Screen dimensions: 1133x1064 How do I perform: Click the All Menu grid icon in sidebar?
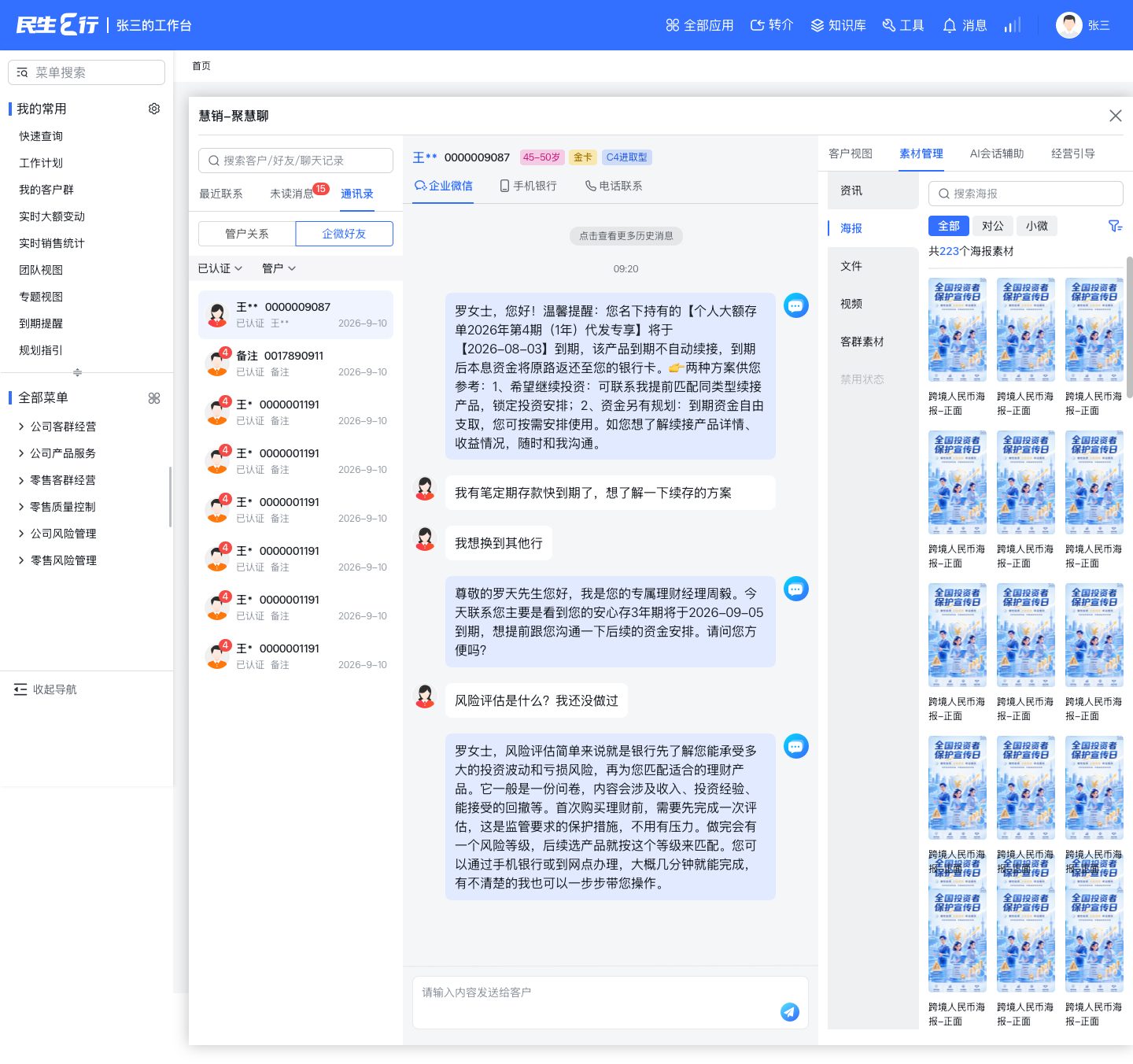(154, 398)
